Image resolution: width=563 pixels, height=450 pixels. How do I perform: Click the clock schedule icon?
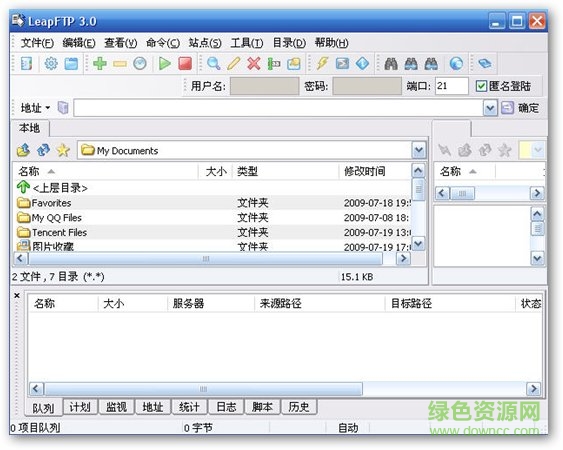pyautogui.click(x=140, y=64)
